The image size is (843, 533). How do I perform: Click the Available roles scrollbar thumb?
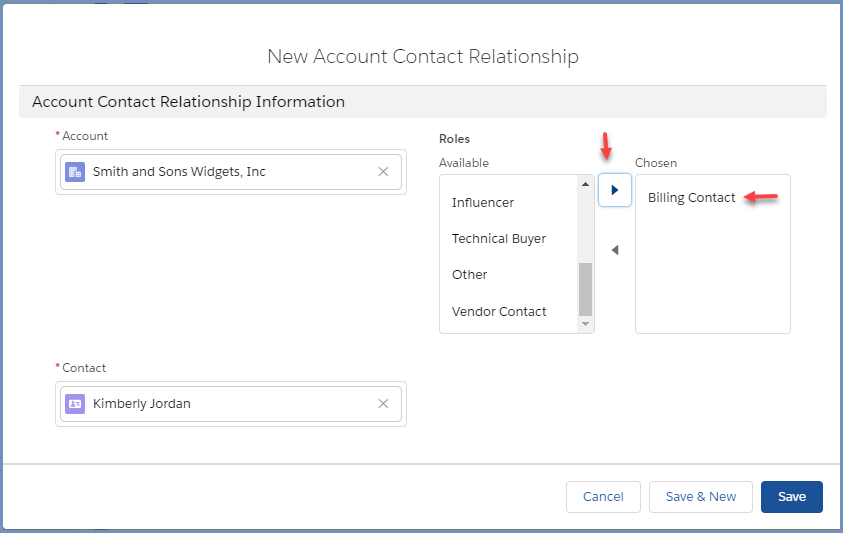tap(585, 289)
